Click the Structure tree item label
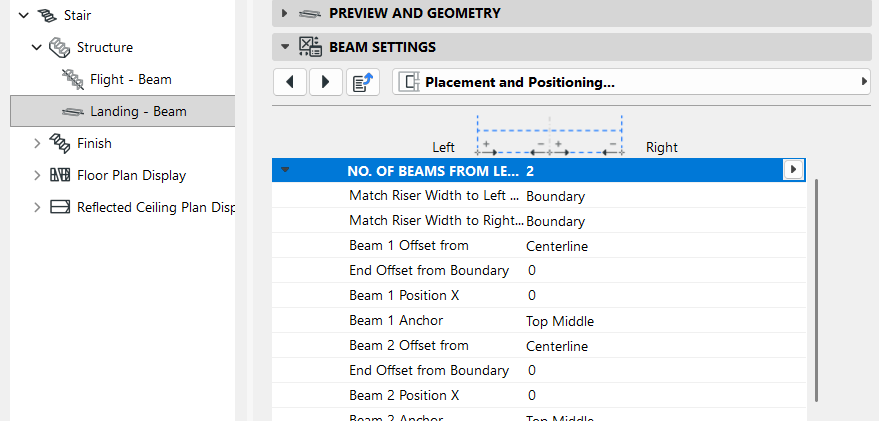879x421 pixels. pyautogui.click(x=105, y=47)
